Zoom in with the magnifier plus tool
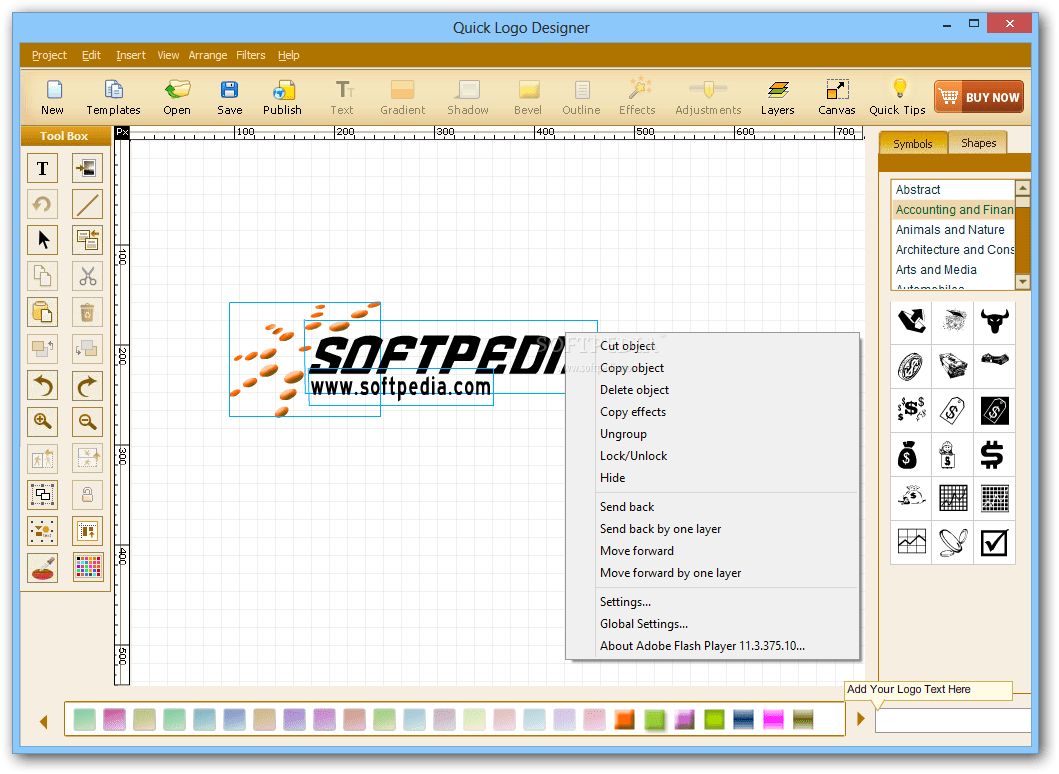 [x=43, y=421]
